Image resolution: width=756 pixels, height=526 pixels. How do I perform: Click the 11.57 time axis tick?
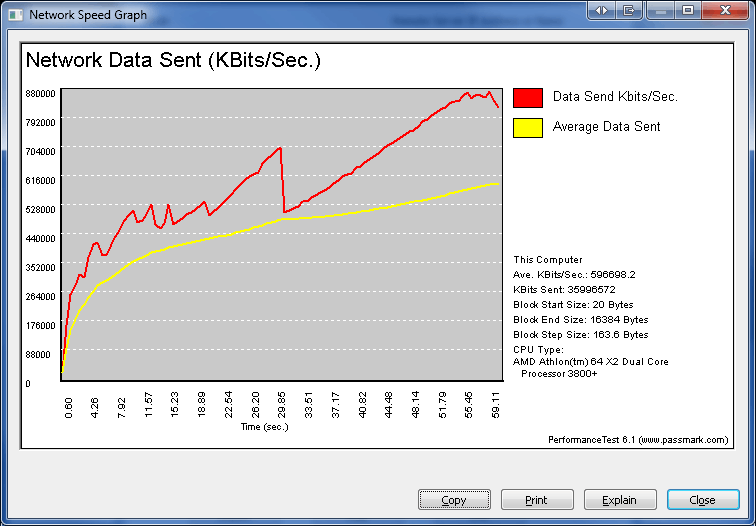tap(148, 405)
